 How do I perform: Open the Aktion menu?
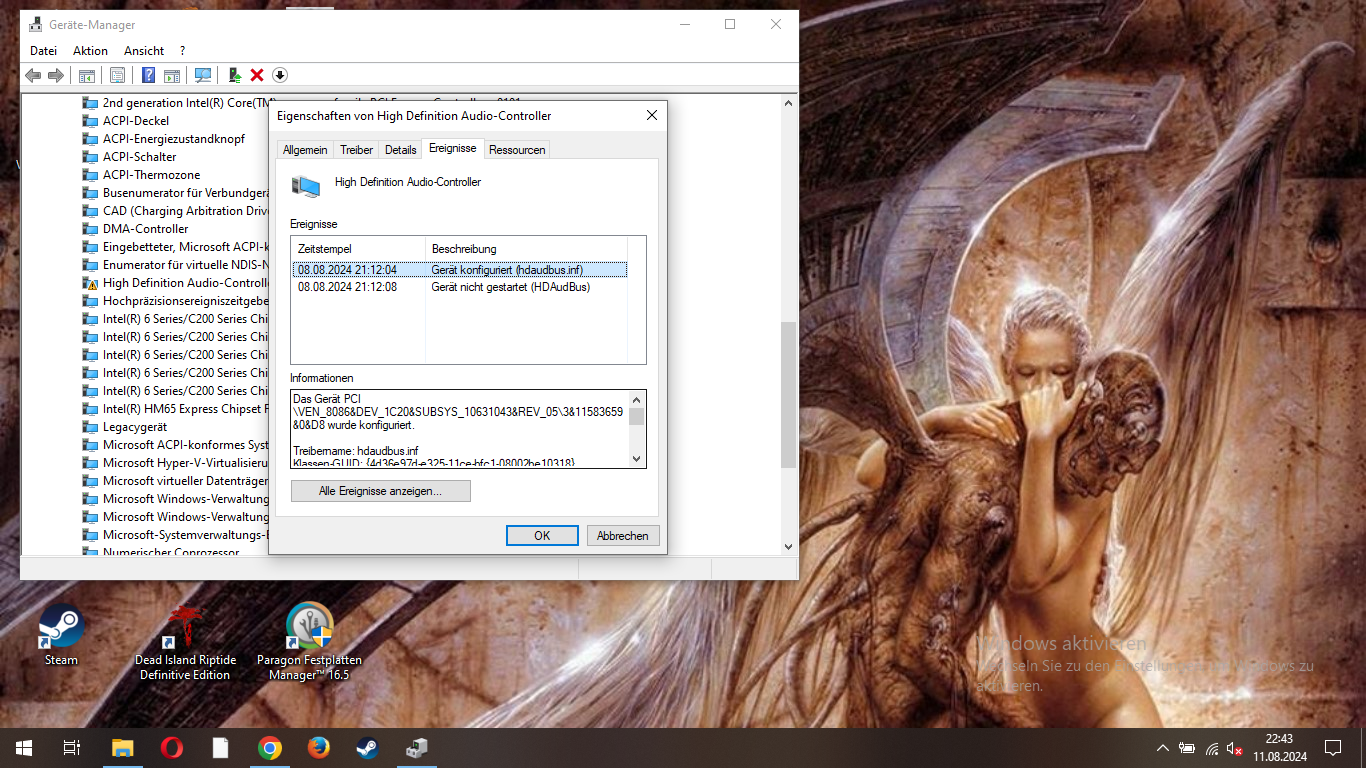90,50
